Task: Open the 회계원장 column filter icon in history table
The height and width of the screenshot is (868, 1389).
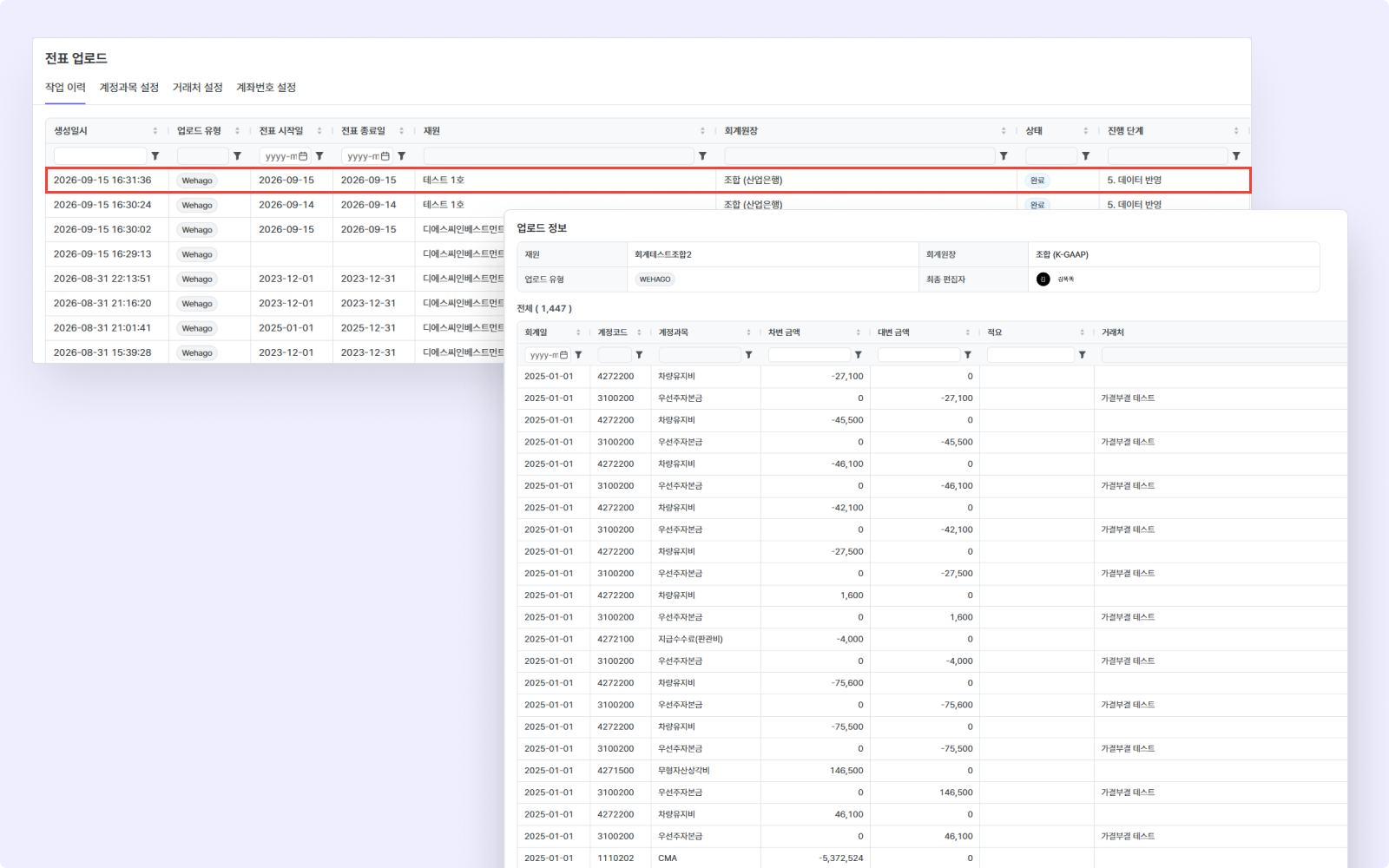Action: [1004, 156]
